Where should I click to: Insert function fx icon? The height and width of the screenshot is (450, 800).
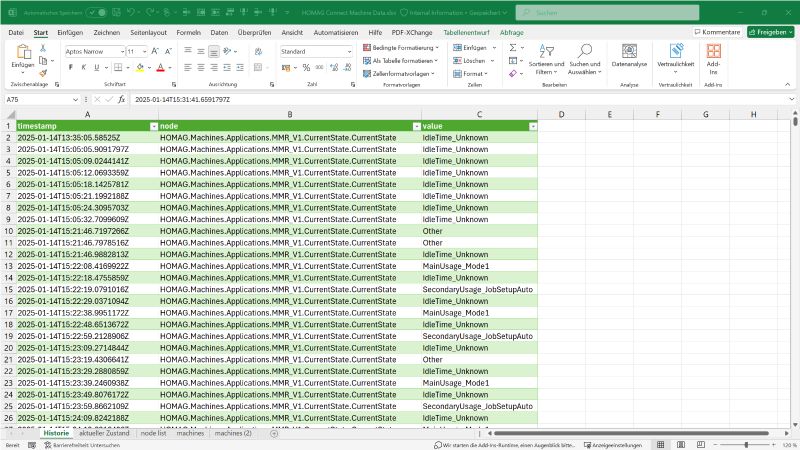121,99
